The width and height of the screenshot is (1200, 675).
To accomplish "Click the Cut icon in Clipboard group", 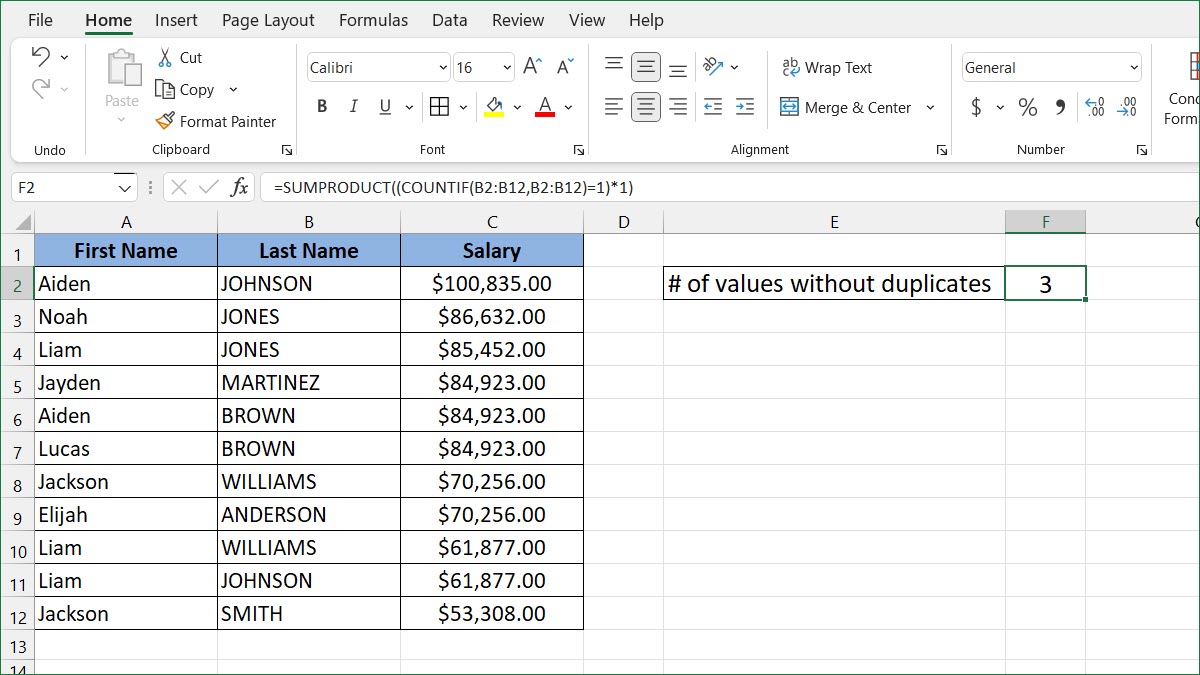I will click(166, 57).
